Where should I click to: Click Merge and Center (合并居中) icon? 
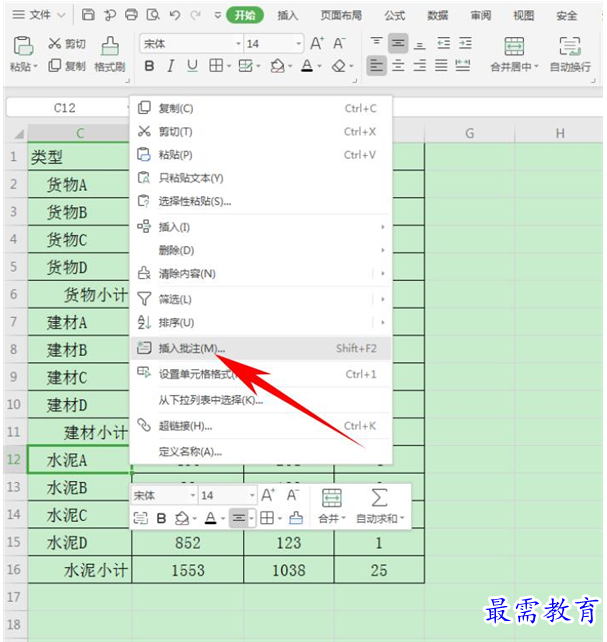coord(514,47)
